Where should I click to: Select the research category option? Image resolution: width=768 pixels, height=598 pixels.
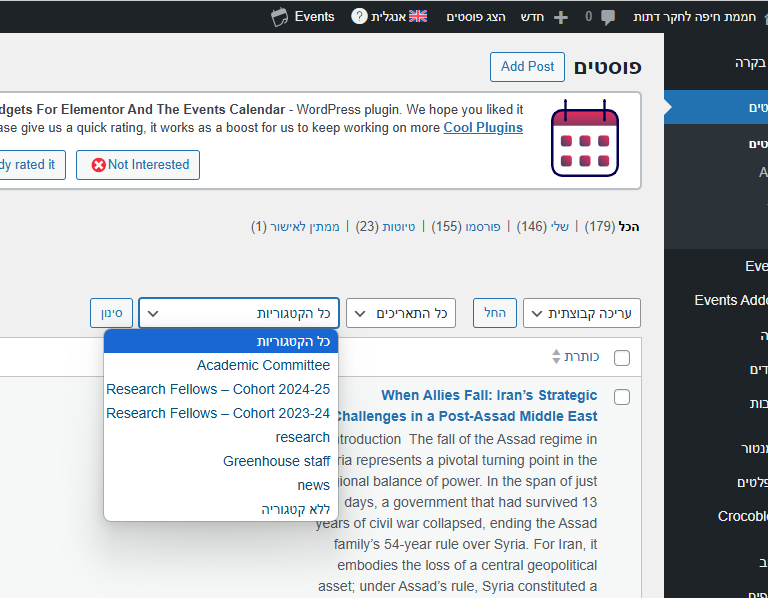221,437
